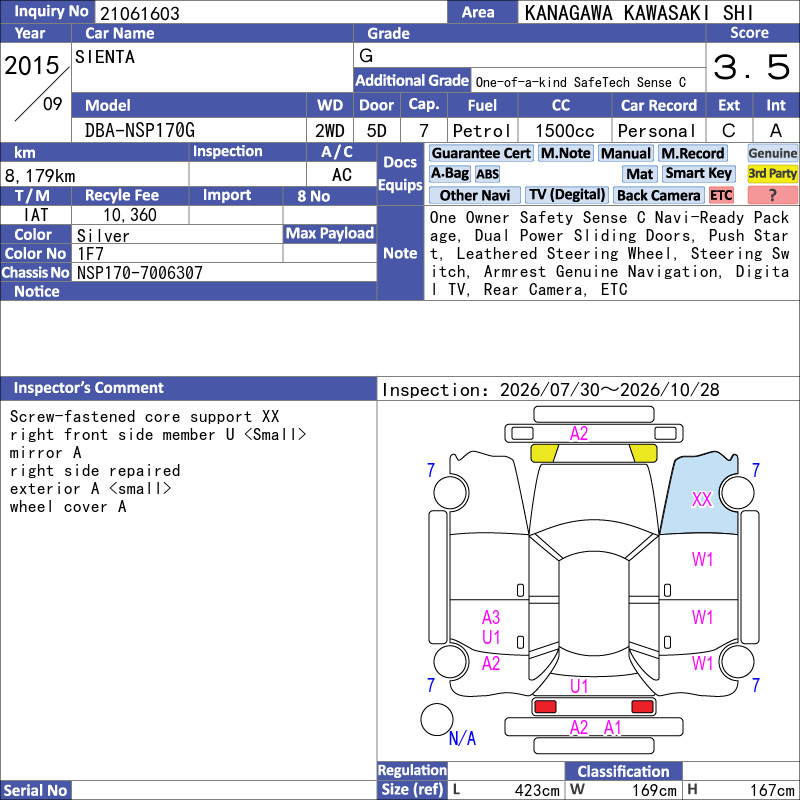The width and height of the screenshot is (800, 800).
Task: Click the XX mark on blue fender
Action: (x=702, y=499)
